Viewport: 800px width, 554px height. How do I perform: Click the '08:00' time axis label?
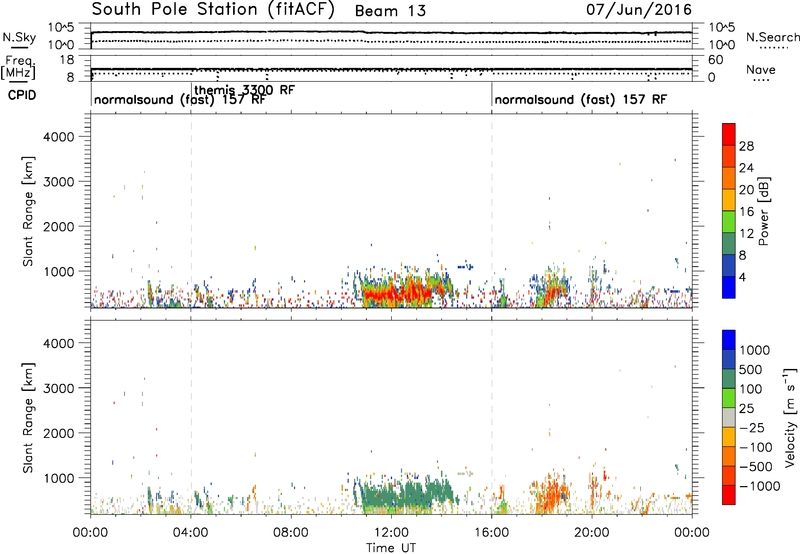coord(290,533)
